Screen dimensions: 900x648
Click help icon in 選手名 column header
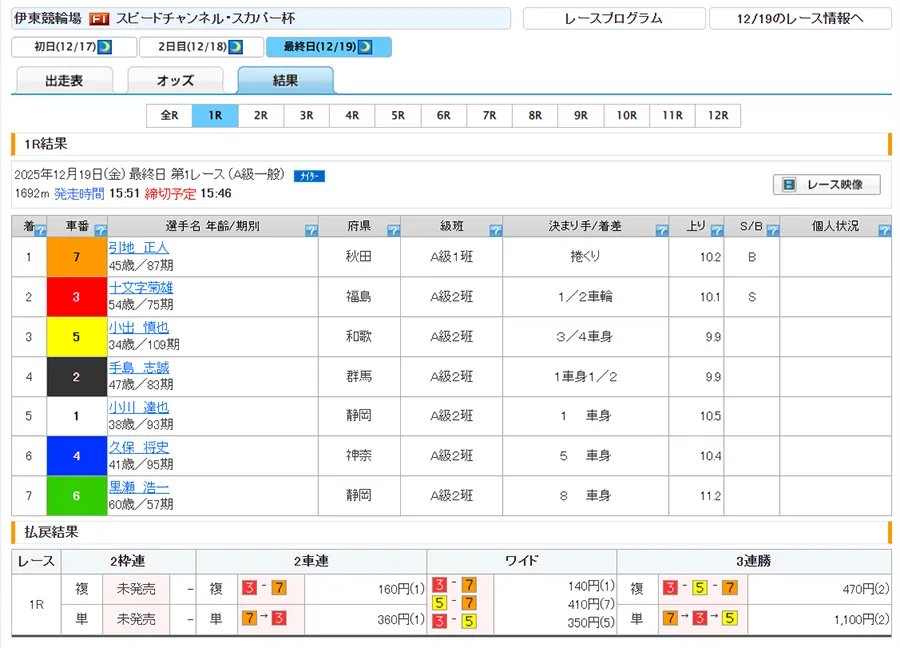pos(310,231)
